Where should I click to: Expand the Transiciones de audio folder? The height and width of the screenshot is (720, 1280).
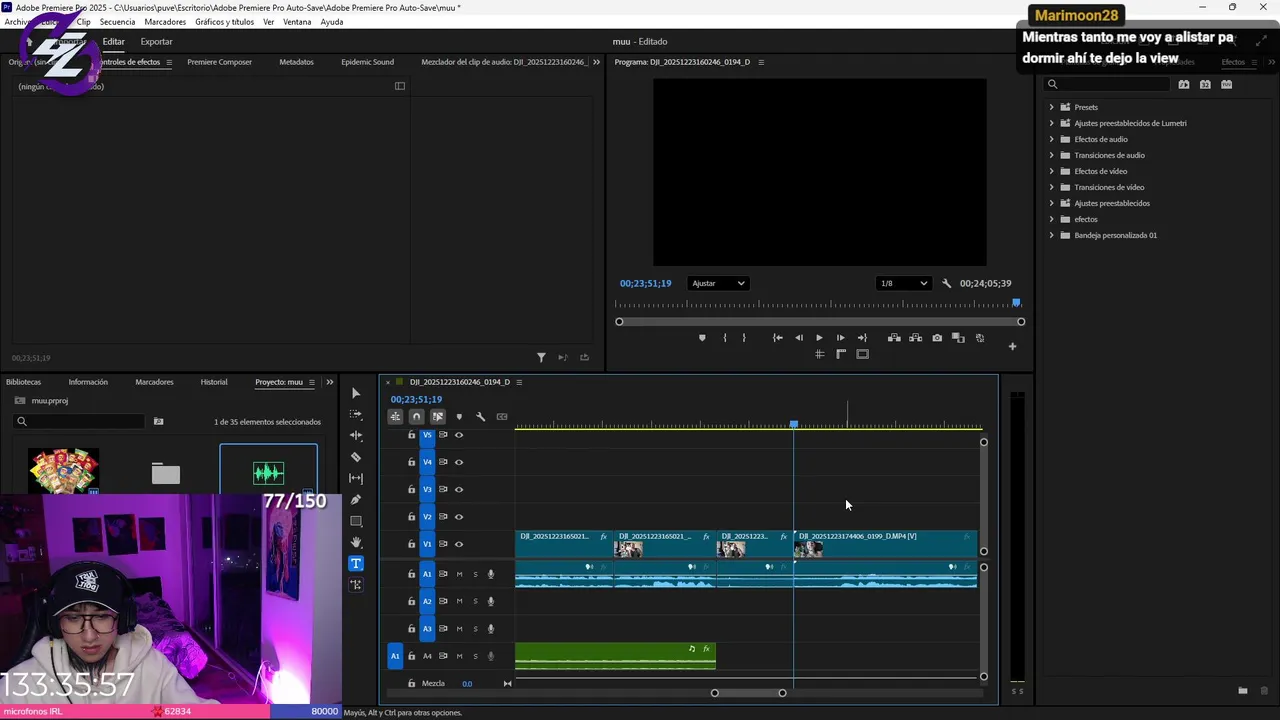pyautogui.click(x=1051, y=155)
